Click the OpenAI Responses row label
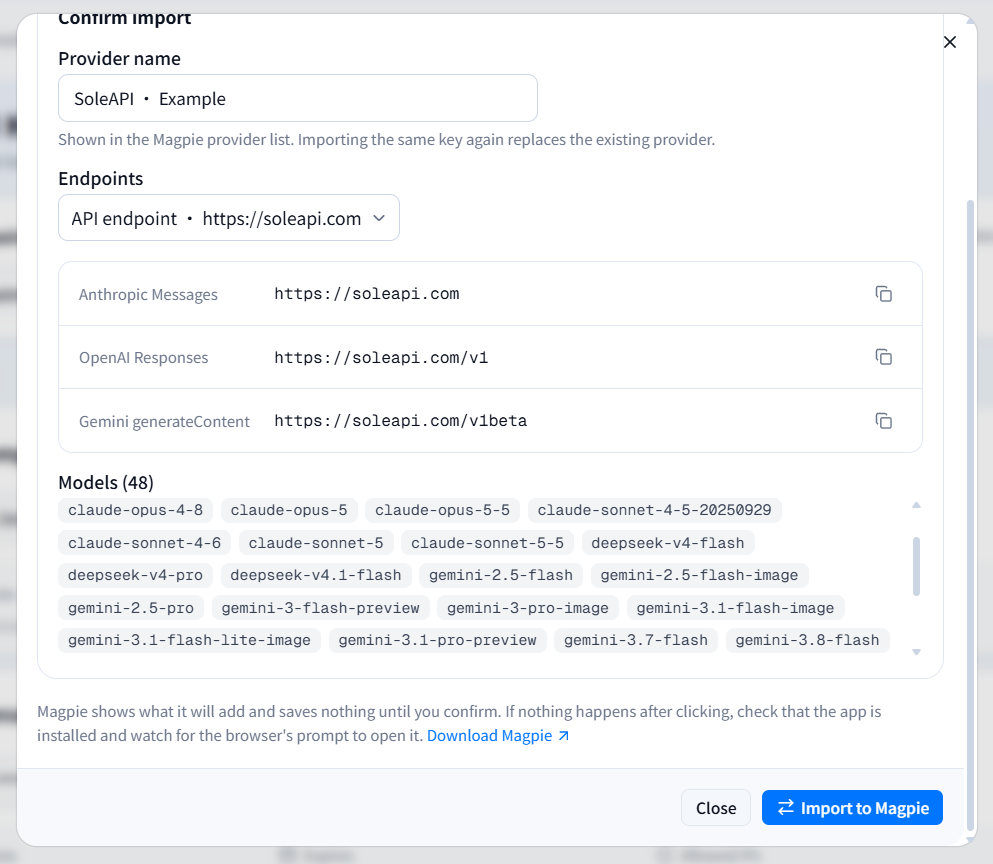Image resolution: width=993 pixels, height=864 pixels. 143,358
